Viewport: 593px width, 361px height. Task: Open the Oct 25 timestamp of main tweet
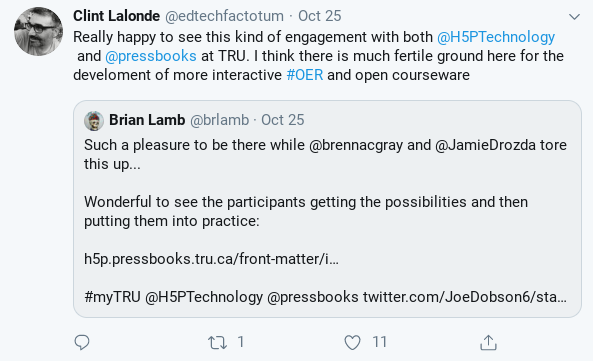[320, 16]
